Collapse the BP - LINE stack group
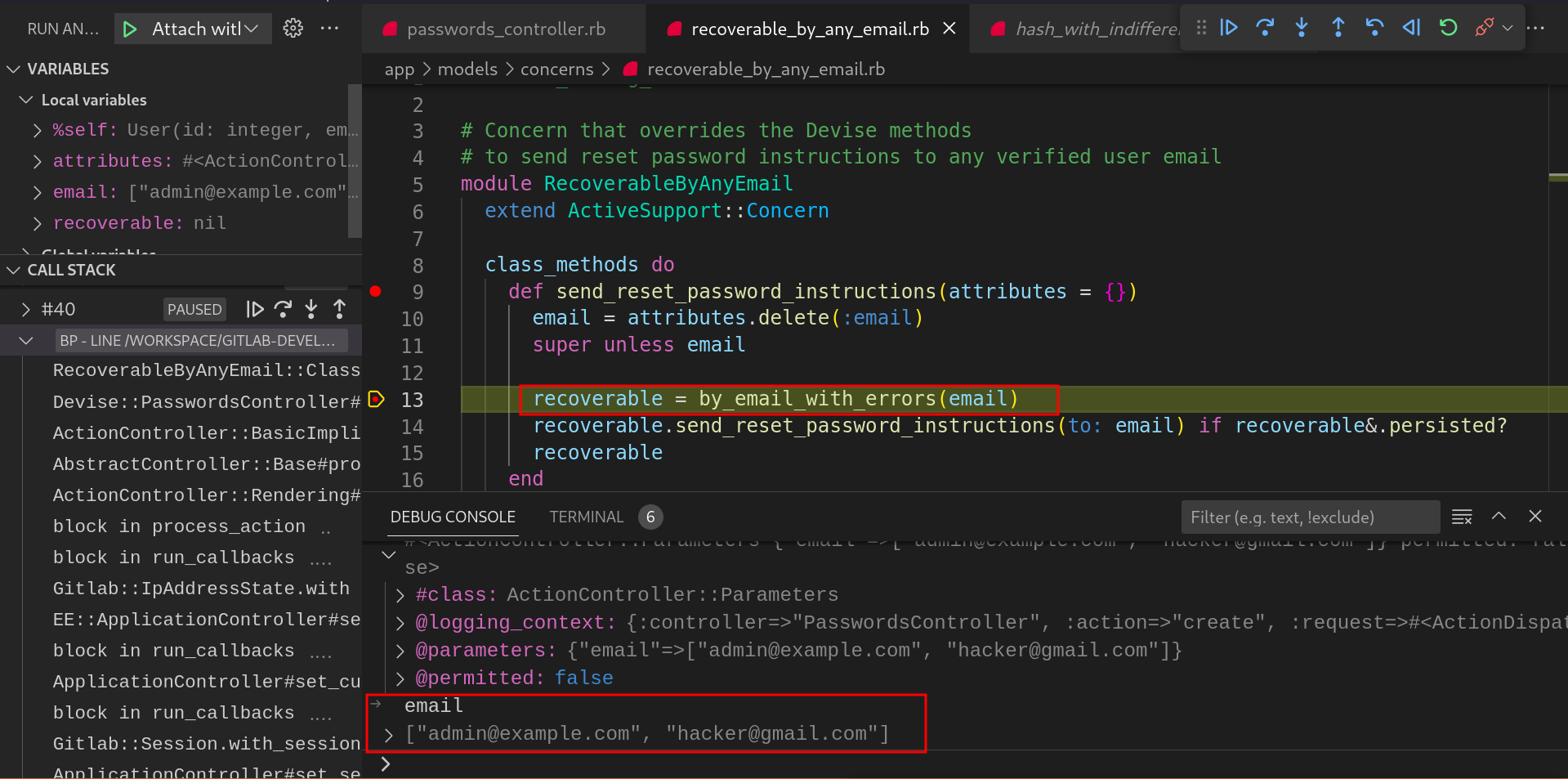Viewport: 1568px width, 779px height. [26, 340]
